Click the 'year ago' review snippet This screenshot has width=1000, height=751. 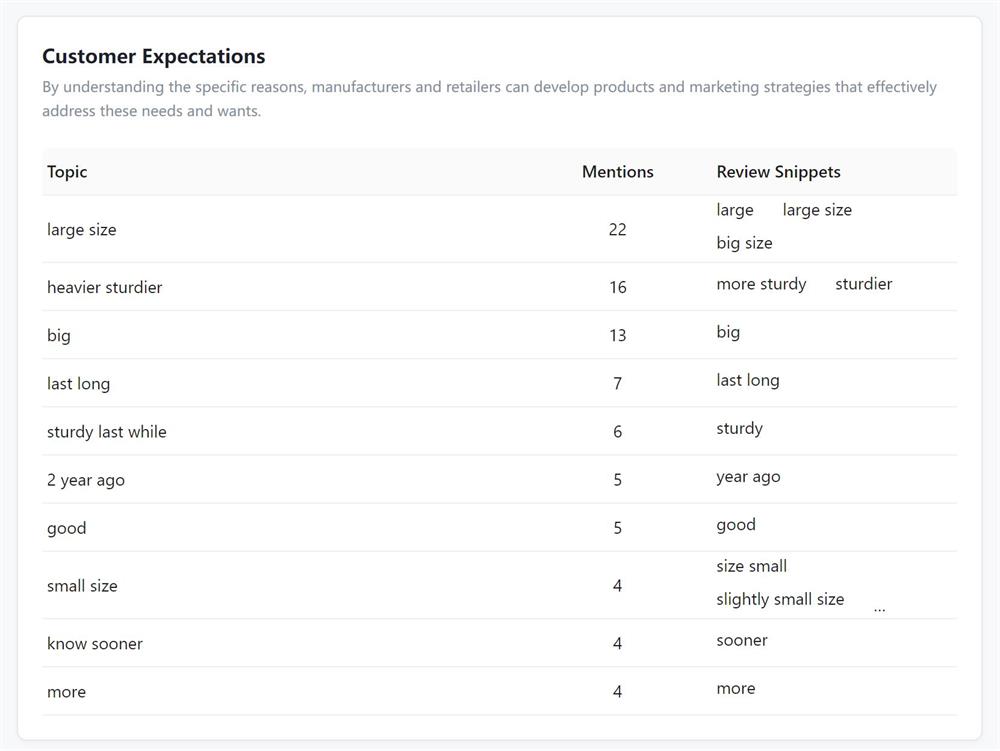coord(748,478)
